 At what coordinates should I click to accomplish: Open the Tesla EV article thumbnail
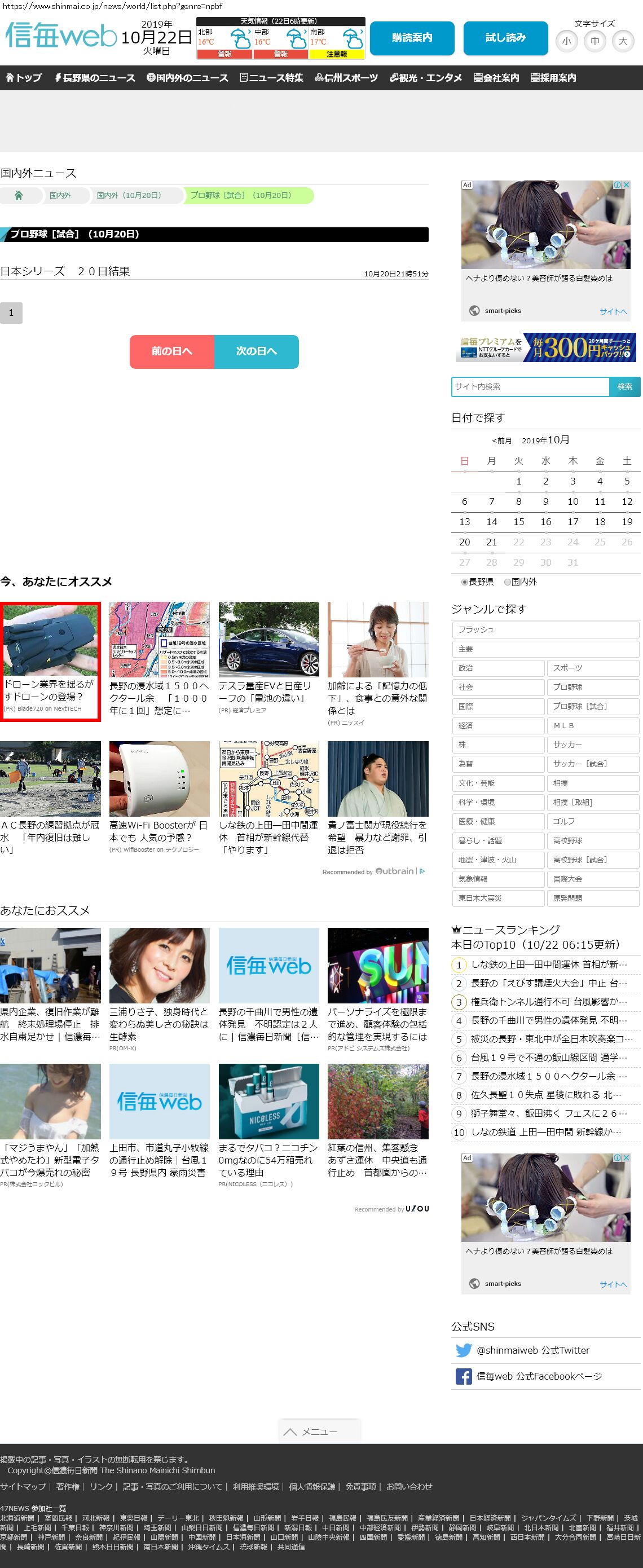[268, 639]
